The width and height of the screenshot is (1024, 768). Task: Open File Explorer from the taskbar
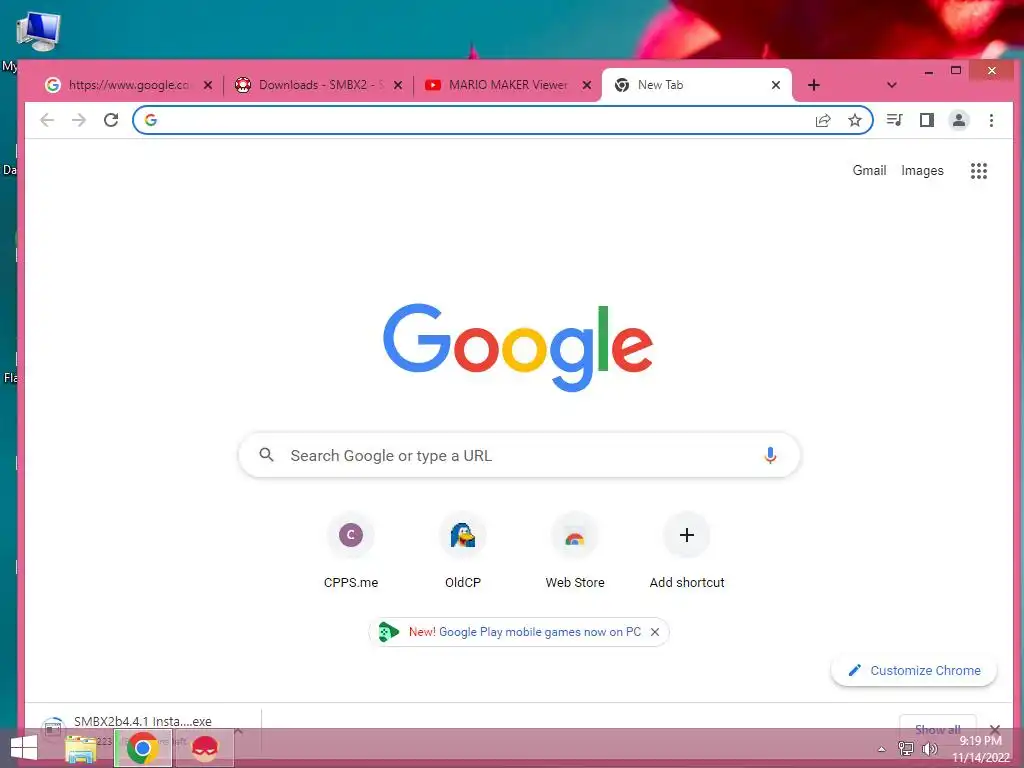pos(81,748)
